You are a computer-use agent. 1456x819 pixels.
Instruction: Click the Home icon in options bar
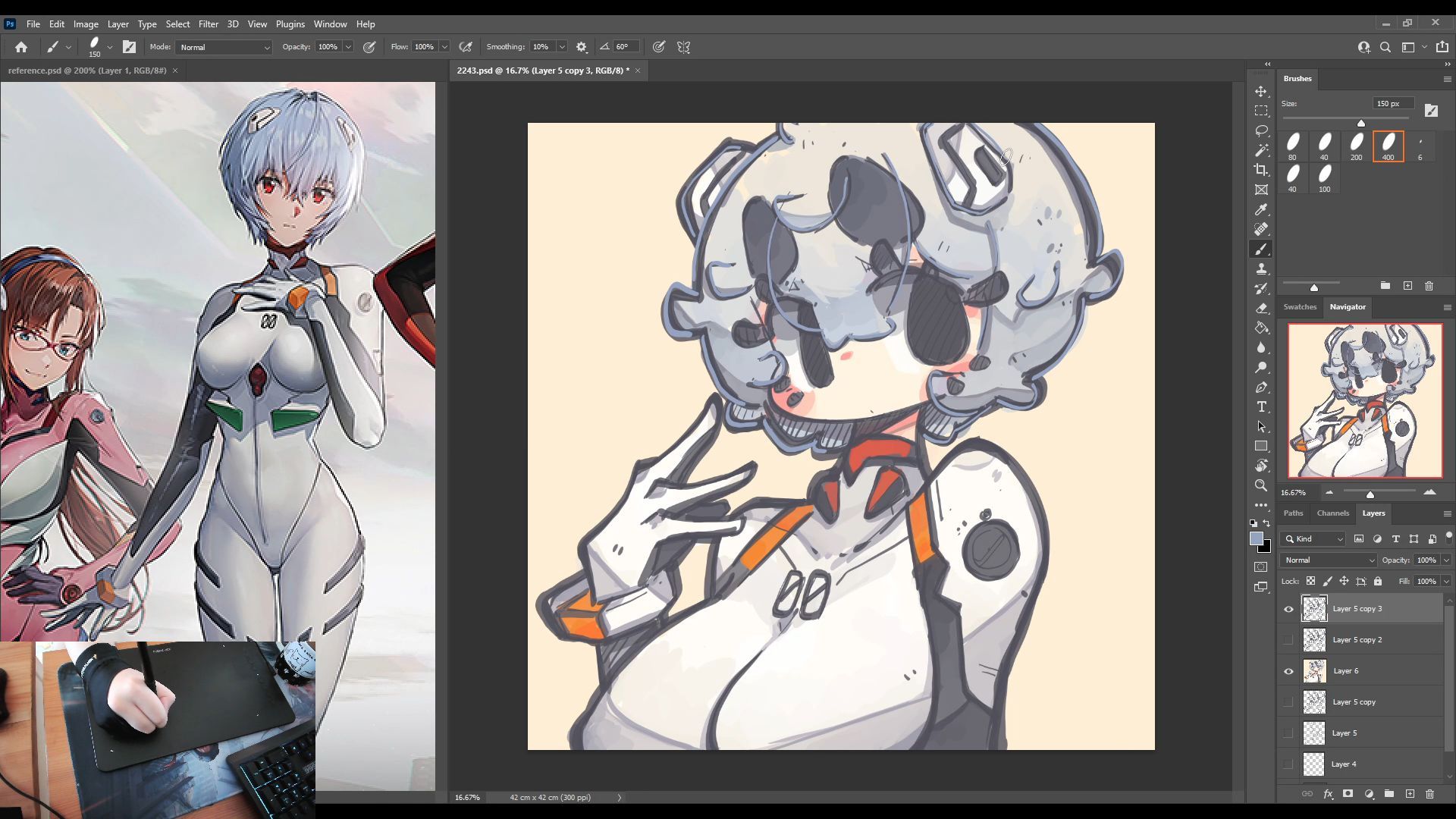pyautogui.click(x=21, y=47)
